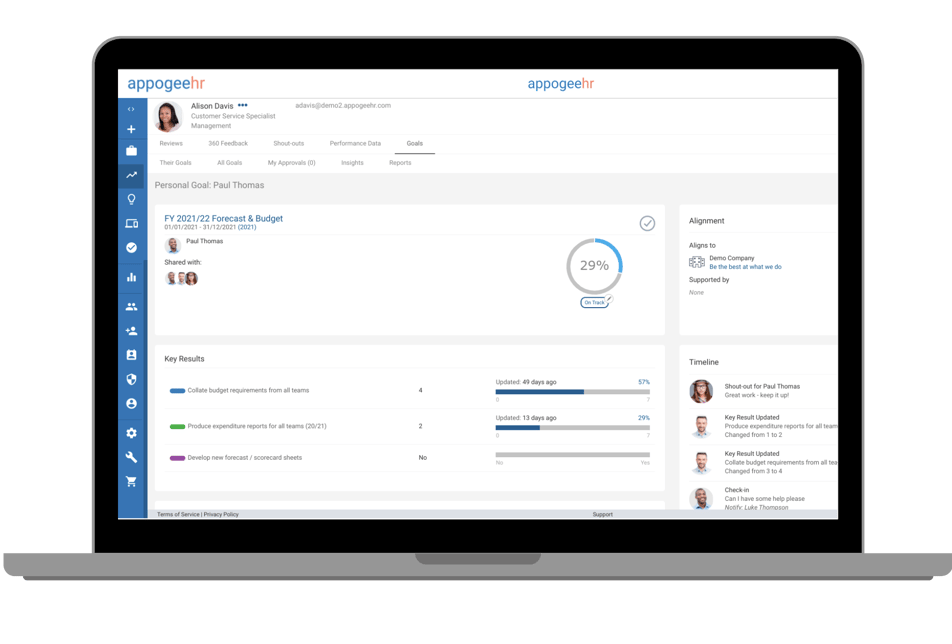Click the plus icon in sidebar
The height and width of the screenshot is (644, 952).
[131, 129]
